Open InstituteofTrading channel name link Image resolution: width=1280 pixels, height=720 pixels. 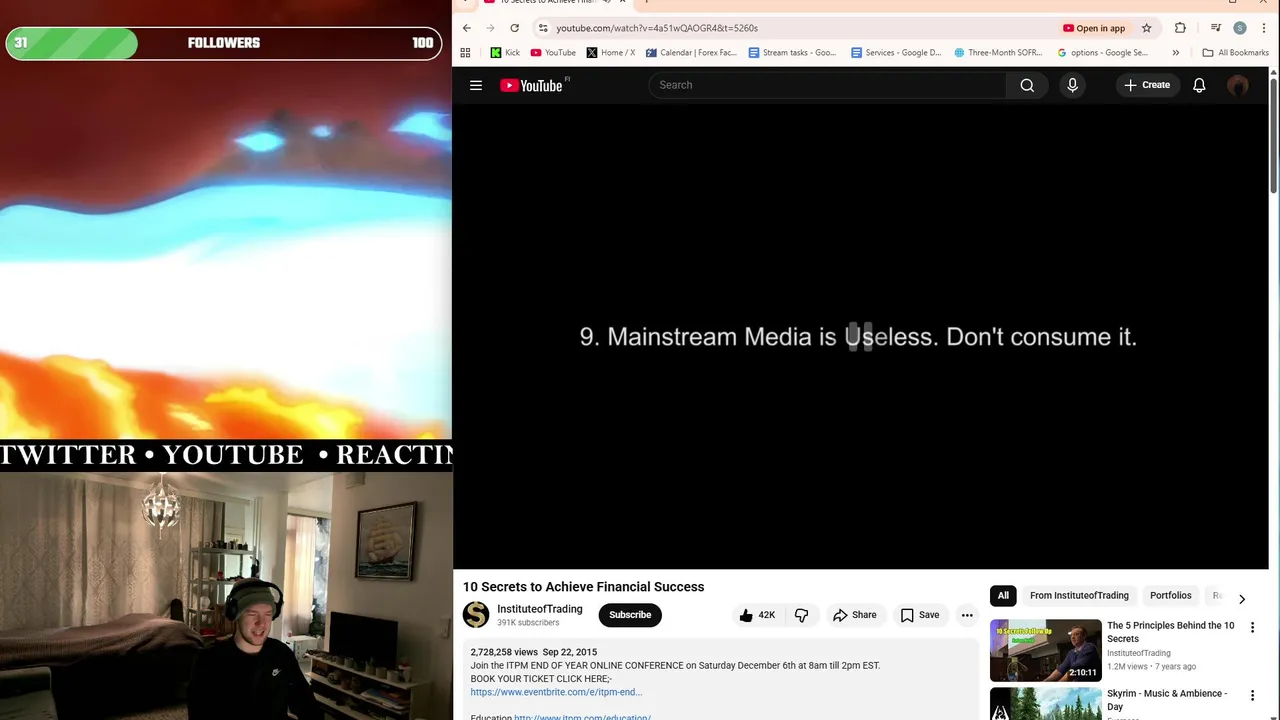click(x=539, y=609)
